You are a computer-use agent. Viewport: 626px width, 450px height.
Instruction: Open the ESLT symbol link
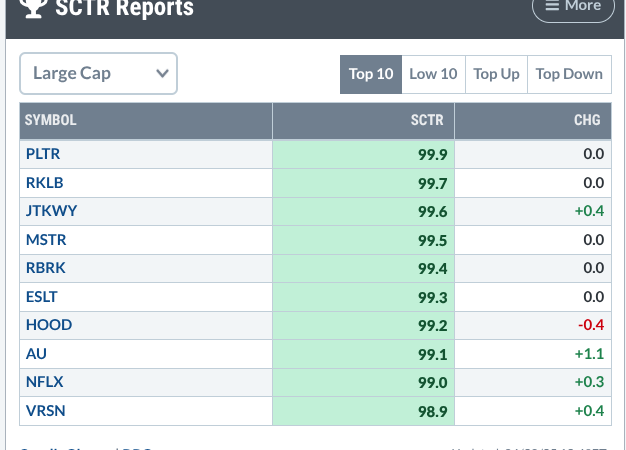coord(42,297)
